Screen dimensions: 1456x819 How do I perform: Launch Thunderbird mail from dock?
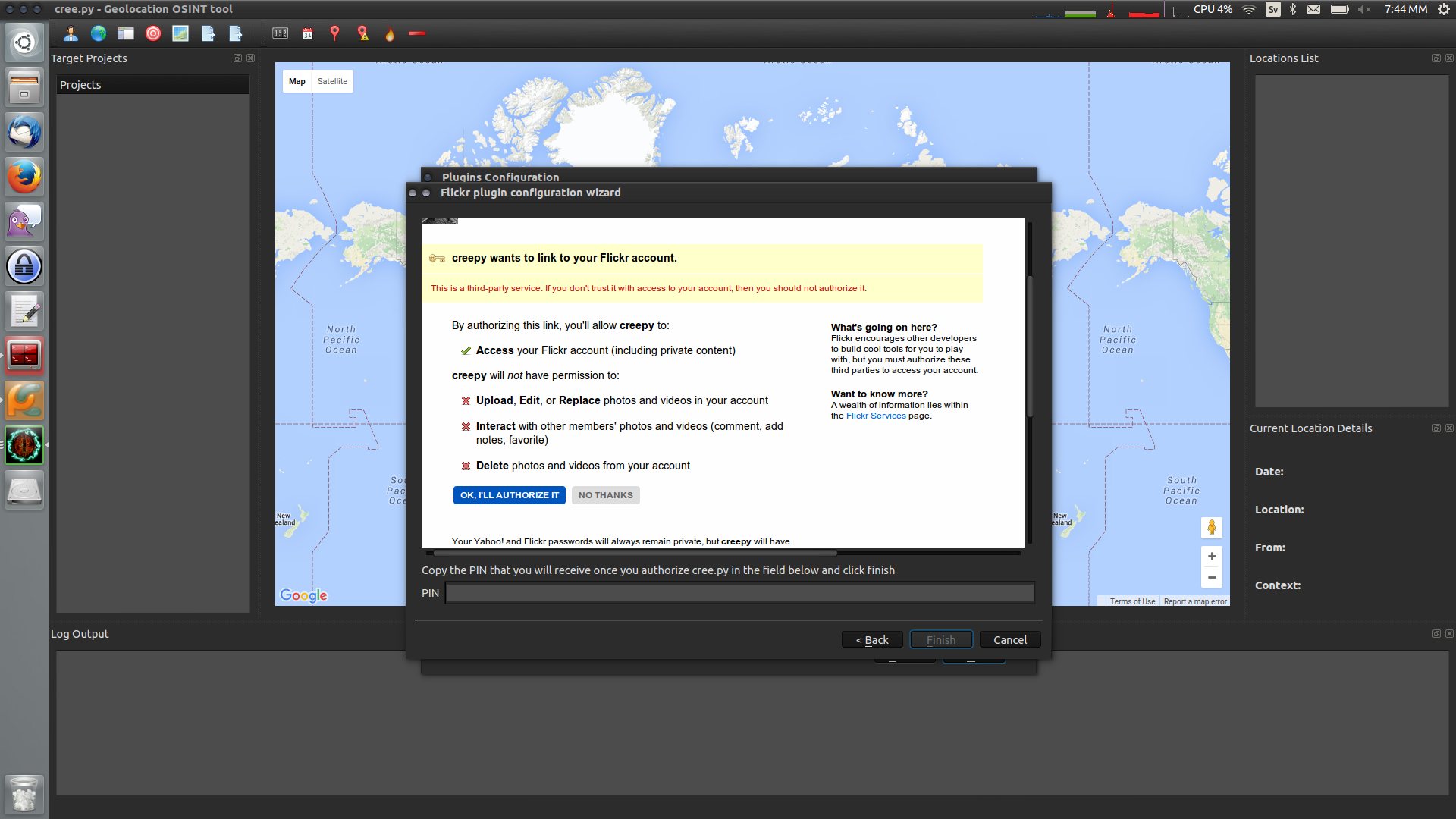pyautogui.click(x=24, y=132)
